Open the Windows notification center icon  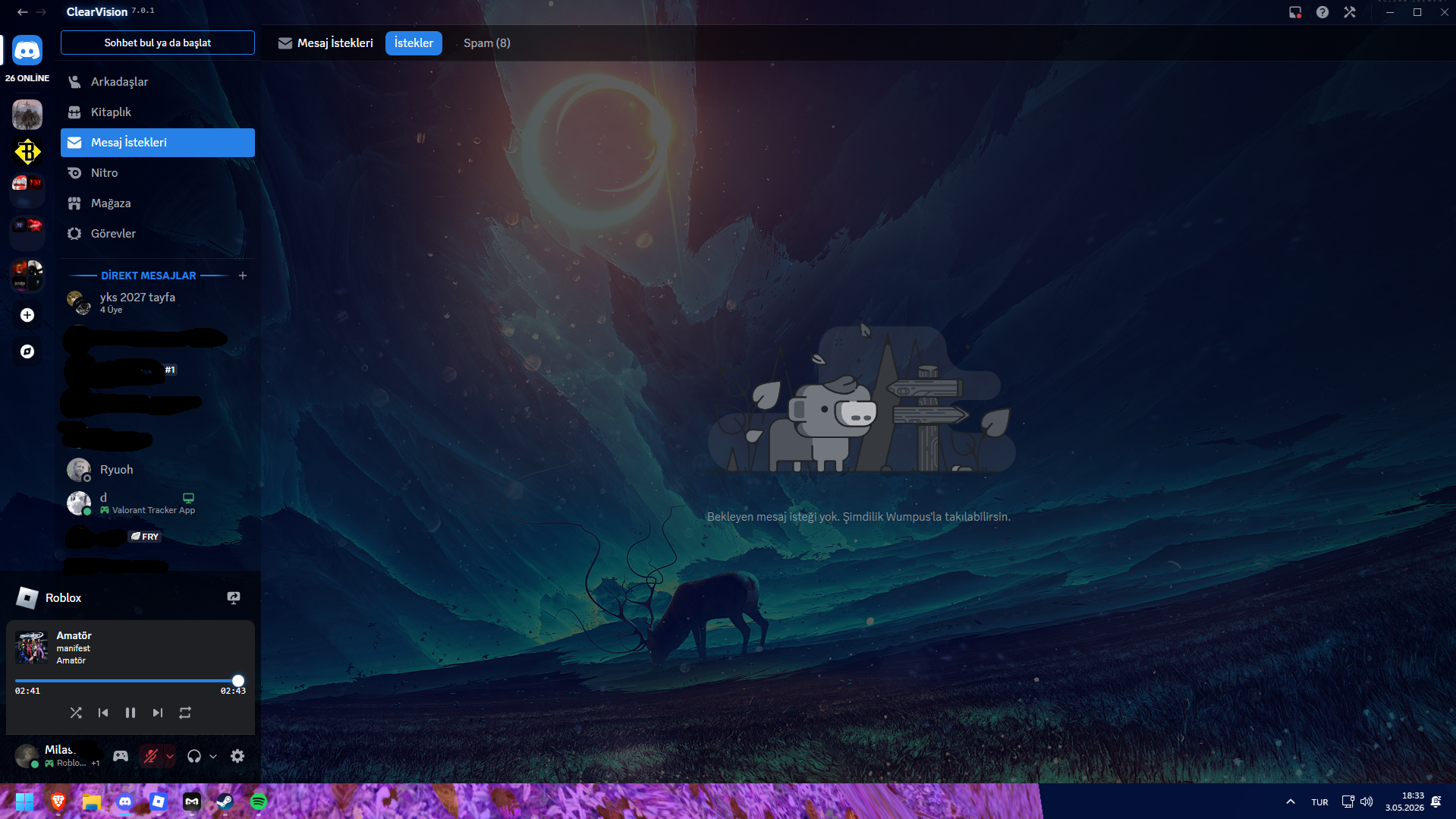[x=1436, y=802]
